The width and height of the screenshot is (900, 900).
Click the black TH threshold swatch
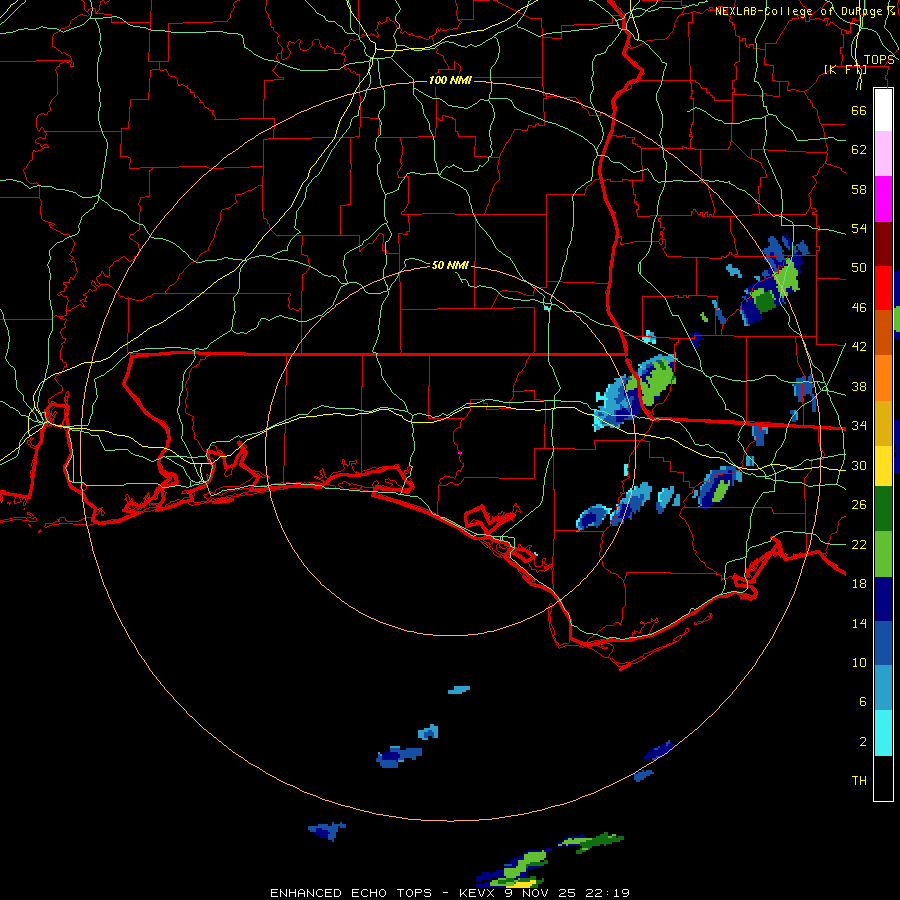coord(883,778)
